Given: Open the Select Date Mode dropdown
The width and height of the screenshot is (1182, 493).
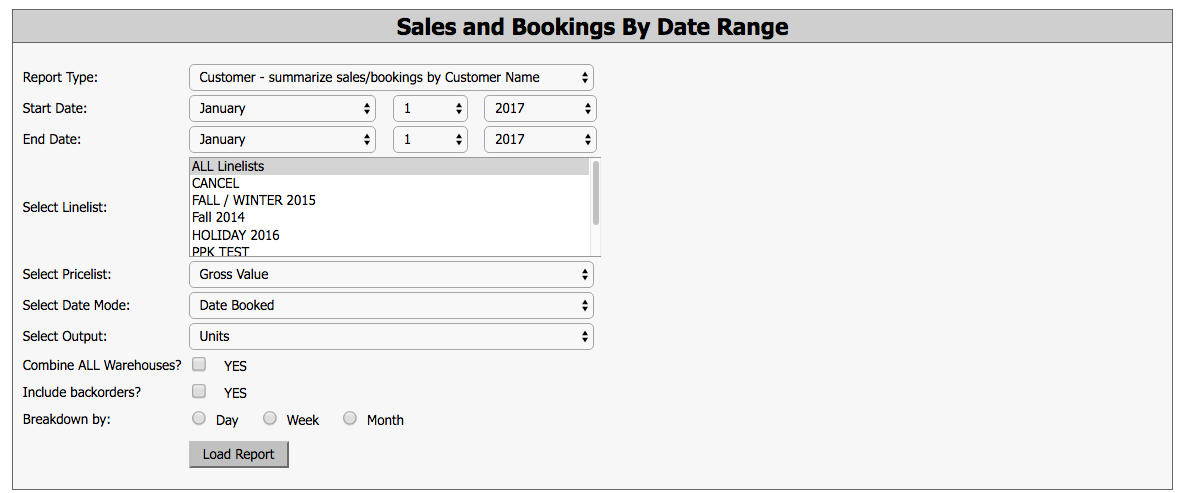Looking at the screenshot, I should [391, 305].
